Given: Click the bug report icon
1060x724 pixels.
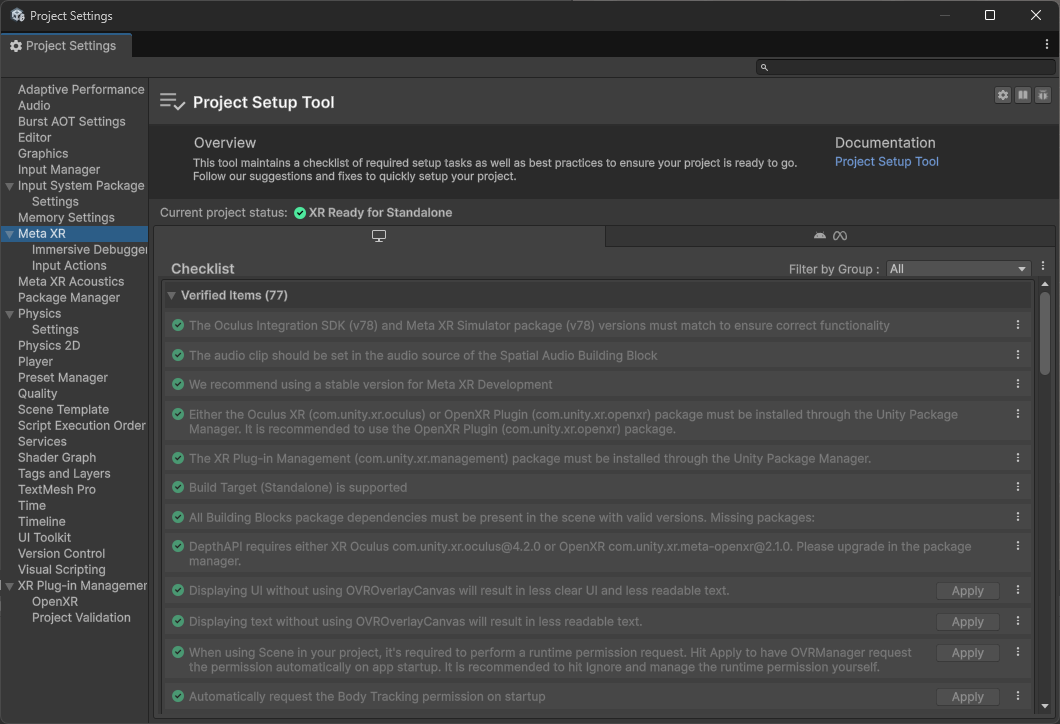Looking at the screenshot, I should click(x=1043, y=95).
